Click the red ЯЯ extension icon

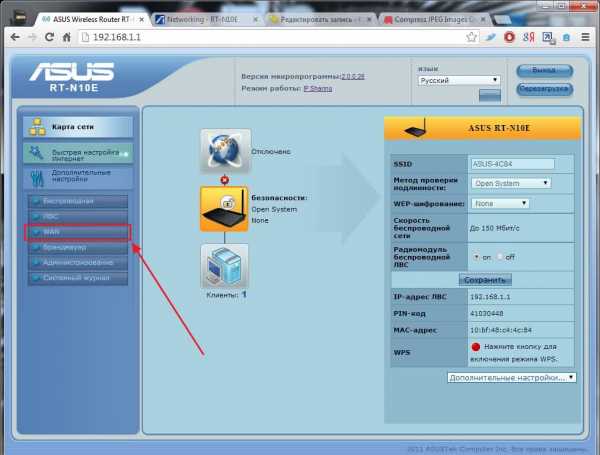pos(528,37)
